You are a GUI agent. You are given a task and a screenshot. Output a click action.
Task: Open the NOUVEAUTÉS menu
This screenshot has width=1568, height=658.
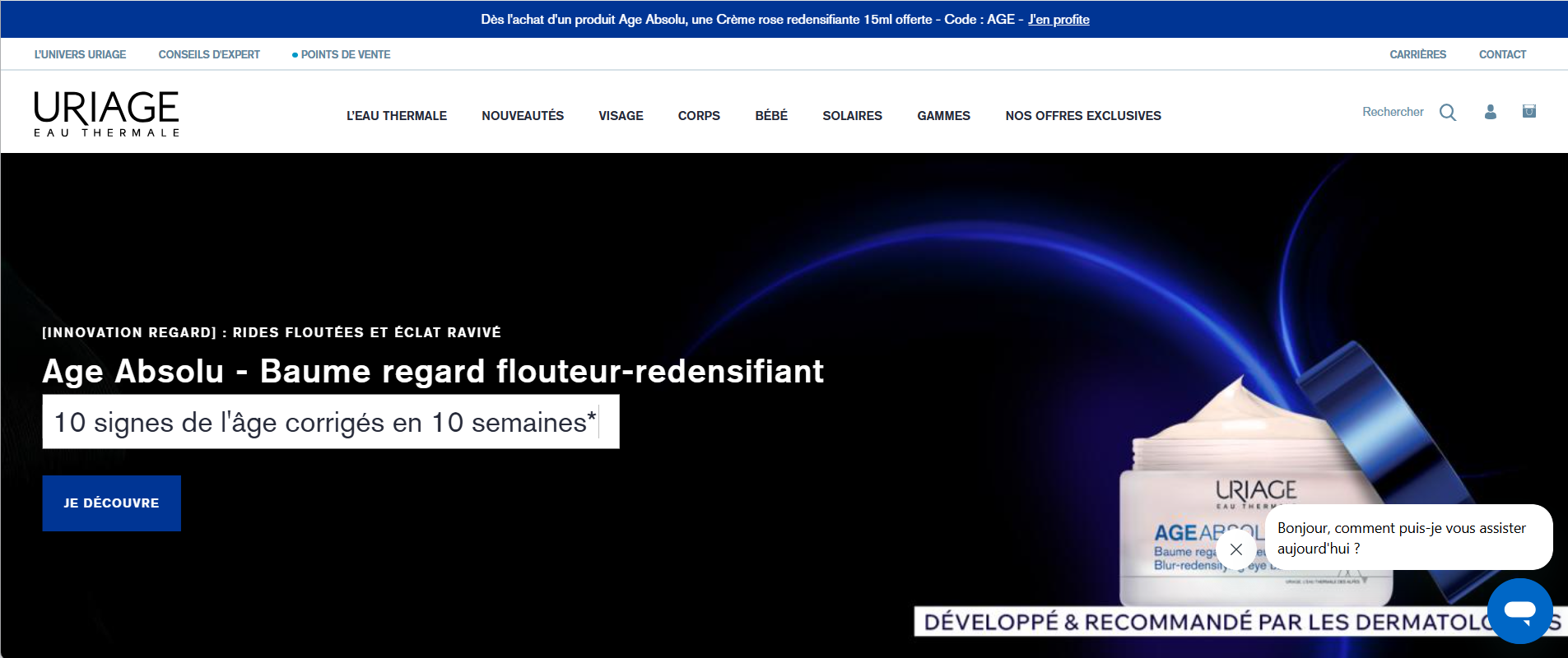click(x=523, y=116)
